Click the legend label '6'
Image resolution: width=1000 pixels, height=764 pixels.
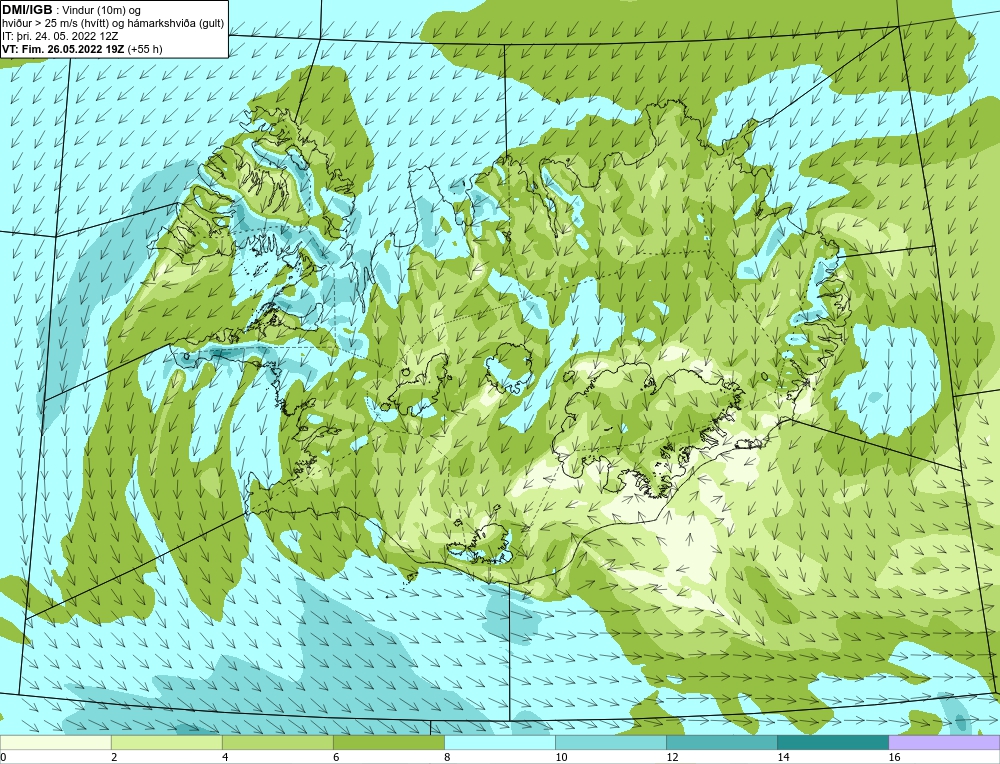tap(336, 757)
